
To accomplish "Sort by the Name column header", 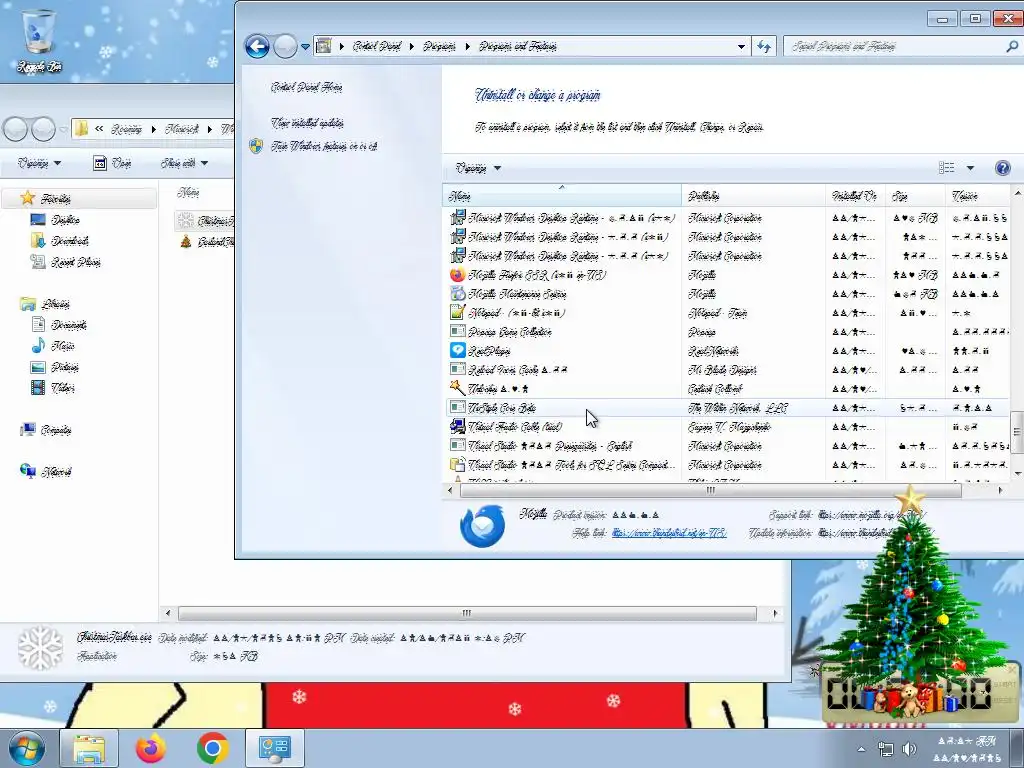I will pos(562,196).
